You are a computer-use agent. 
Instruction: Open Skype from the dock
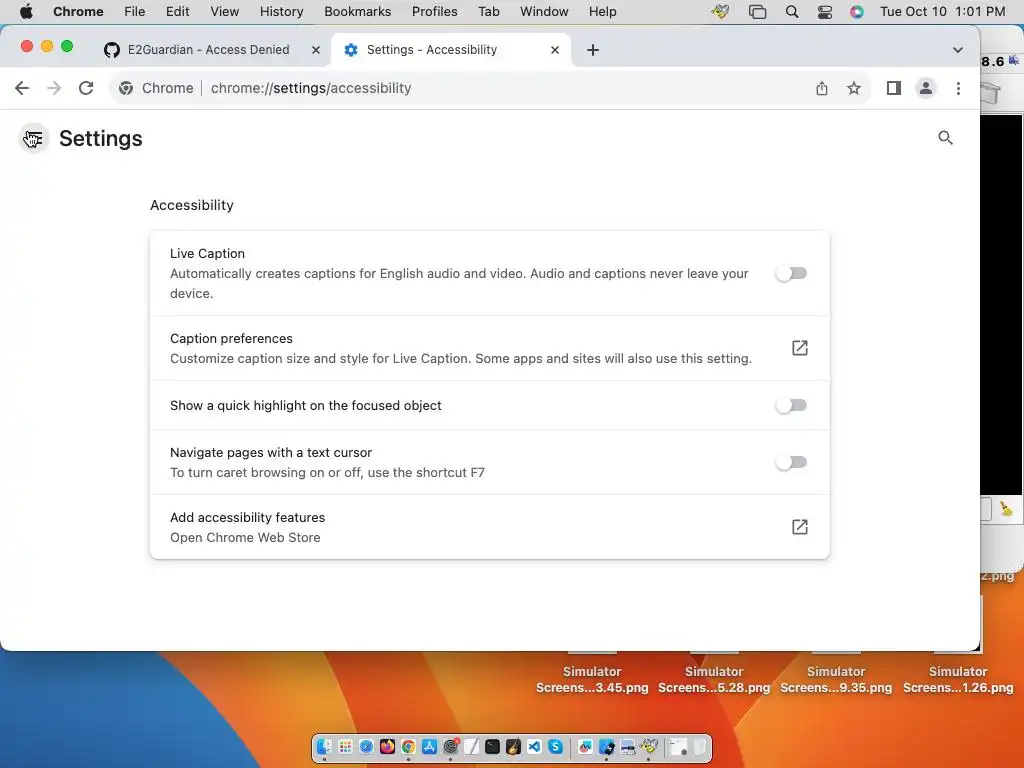click(x=555, y=747)
